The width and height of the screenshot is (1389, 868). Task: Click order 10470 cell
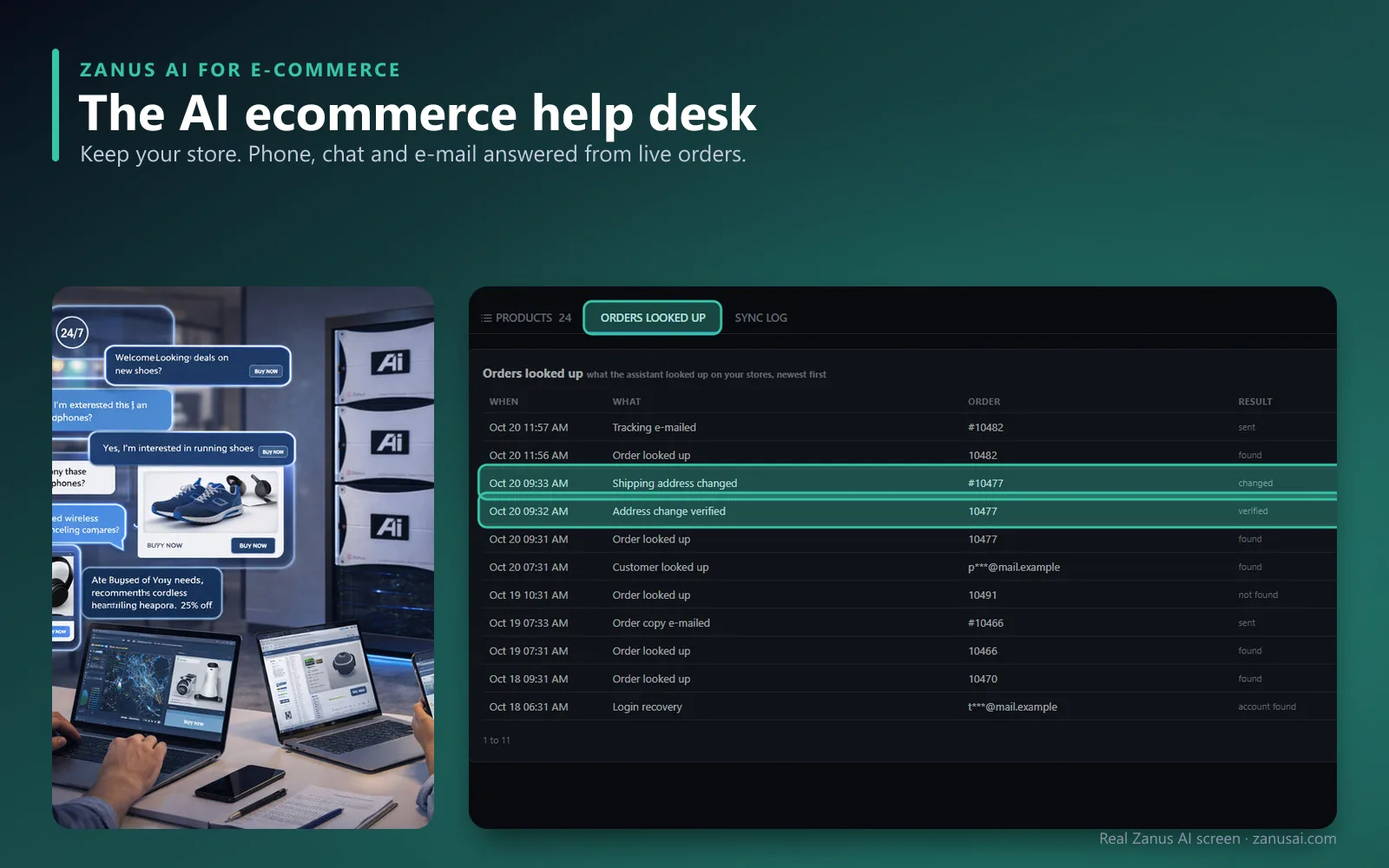[982, 679]
